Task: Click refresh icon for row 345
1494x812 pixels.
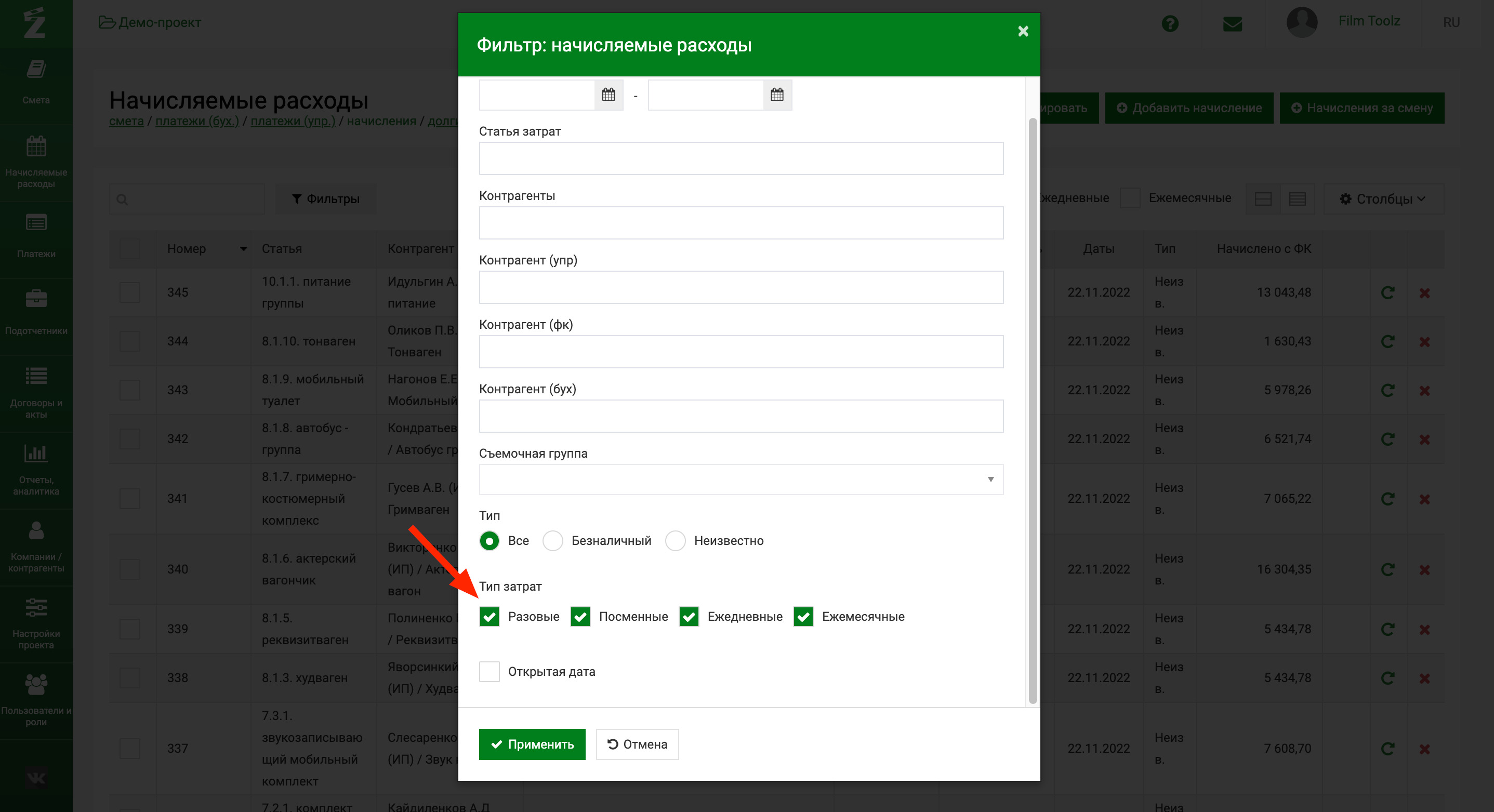Action: (1387, 292)
